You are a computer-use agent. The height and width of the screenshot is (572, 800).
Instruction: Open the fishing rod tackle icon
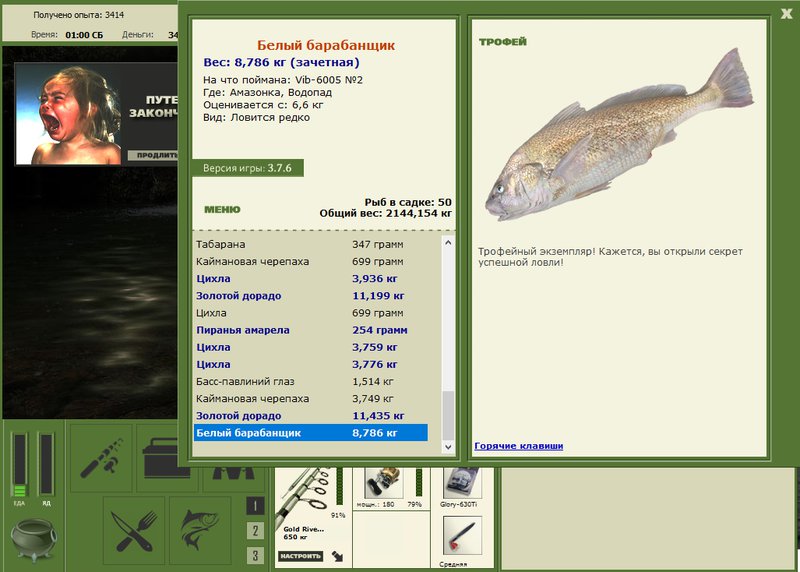tap(101, 458)
